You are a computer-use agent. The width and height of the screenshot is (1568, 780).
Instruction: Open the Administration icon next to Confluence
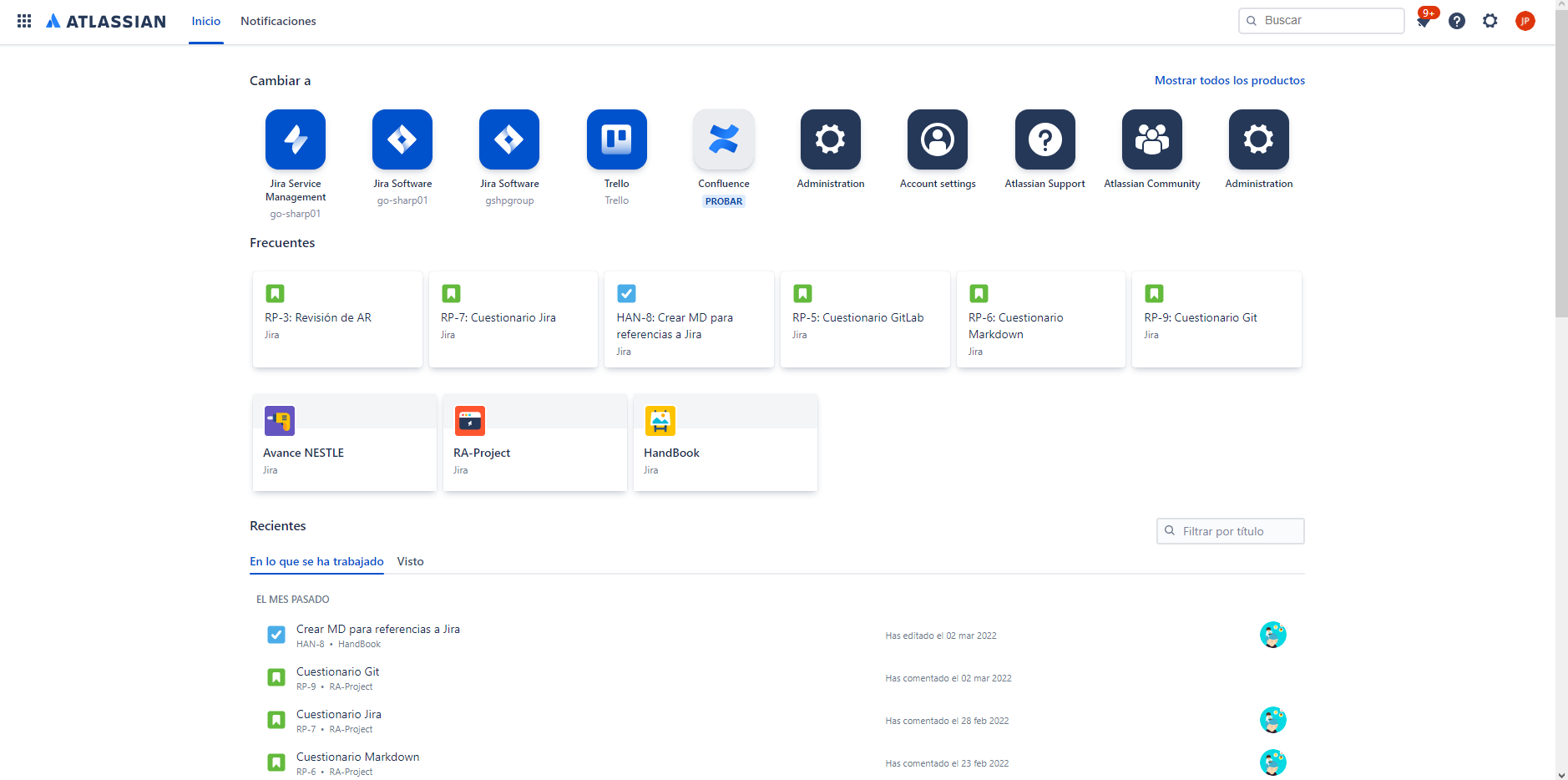(x=831, y=139)
